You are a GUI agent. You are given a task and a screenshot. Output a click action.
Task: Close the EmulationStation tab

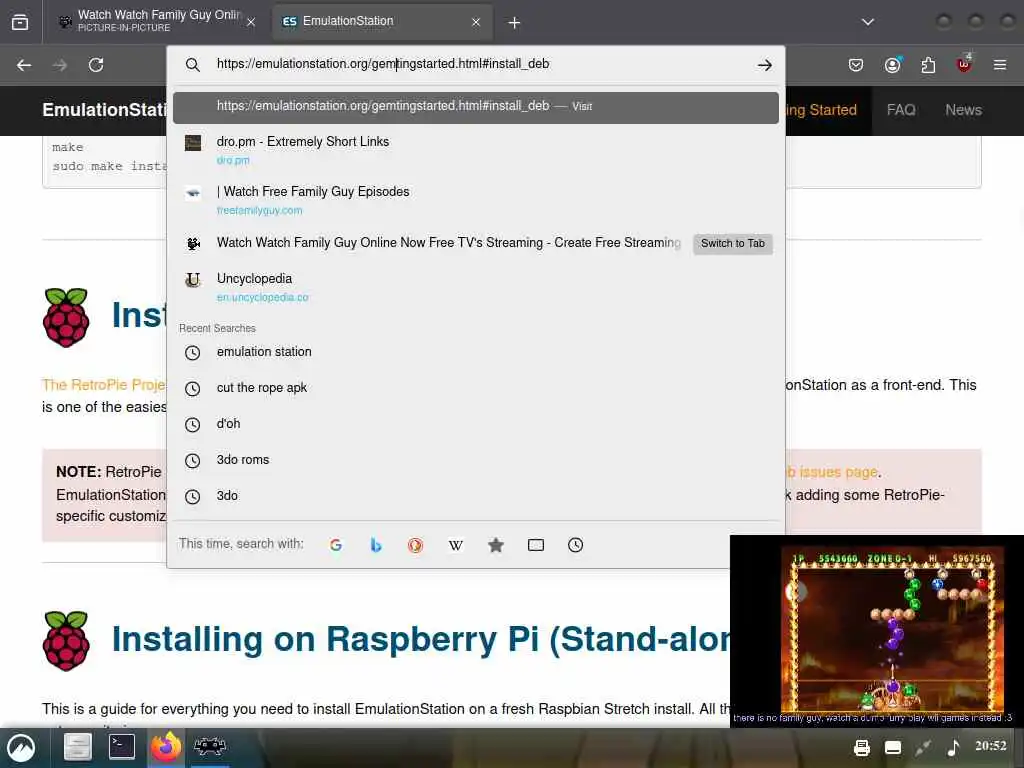pos(476,22)
